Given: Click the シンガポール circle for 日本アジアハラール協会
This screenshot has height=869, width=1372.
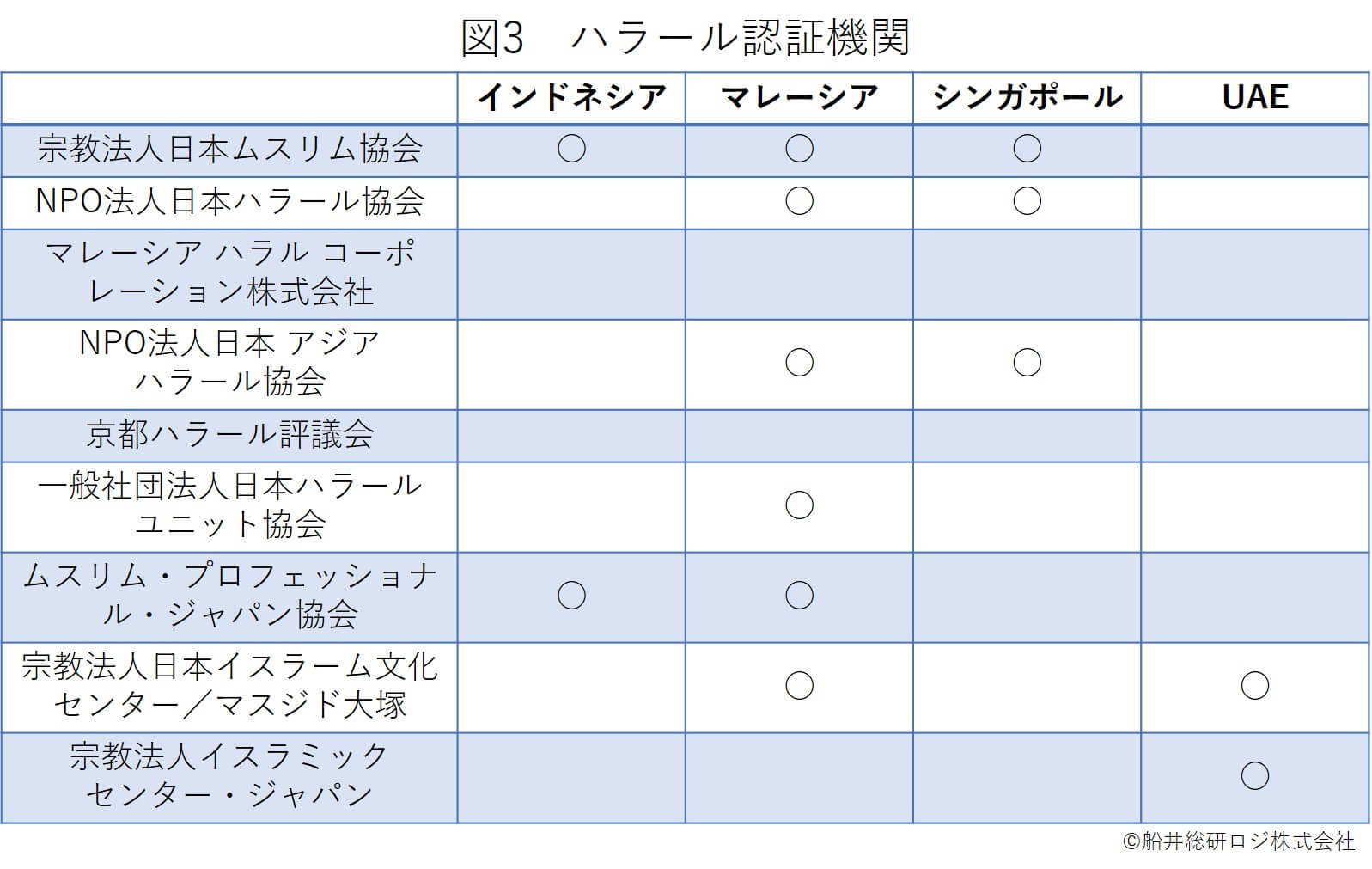Looking at the screenshot, I should point(1027,363).
